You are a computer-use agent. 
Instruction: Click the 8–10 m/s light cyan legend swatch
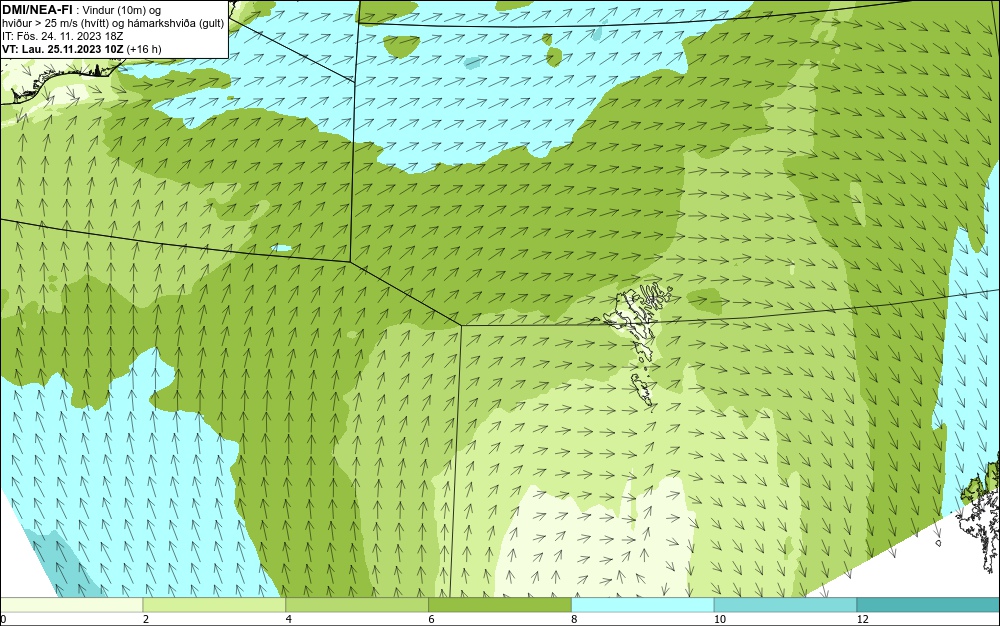coord(643,605)
